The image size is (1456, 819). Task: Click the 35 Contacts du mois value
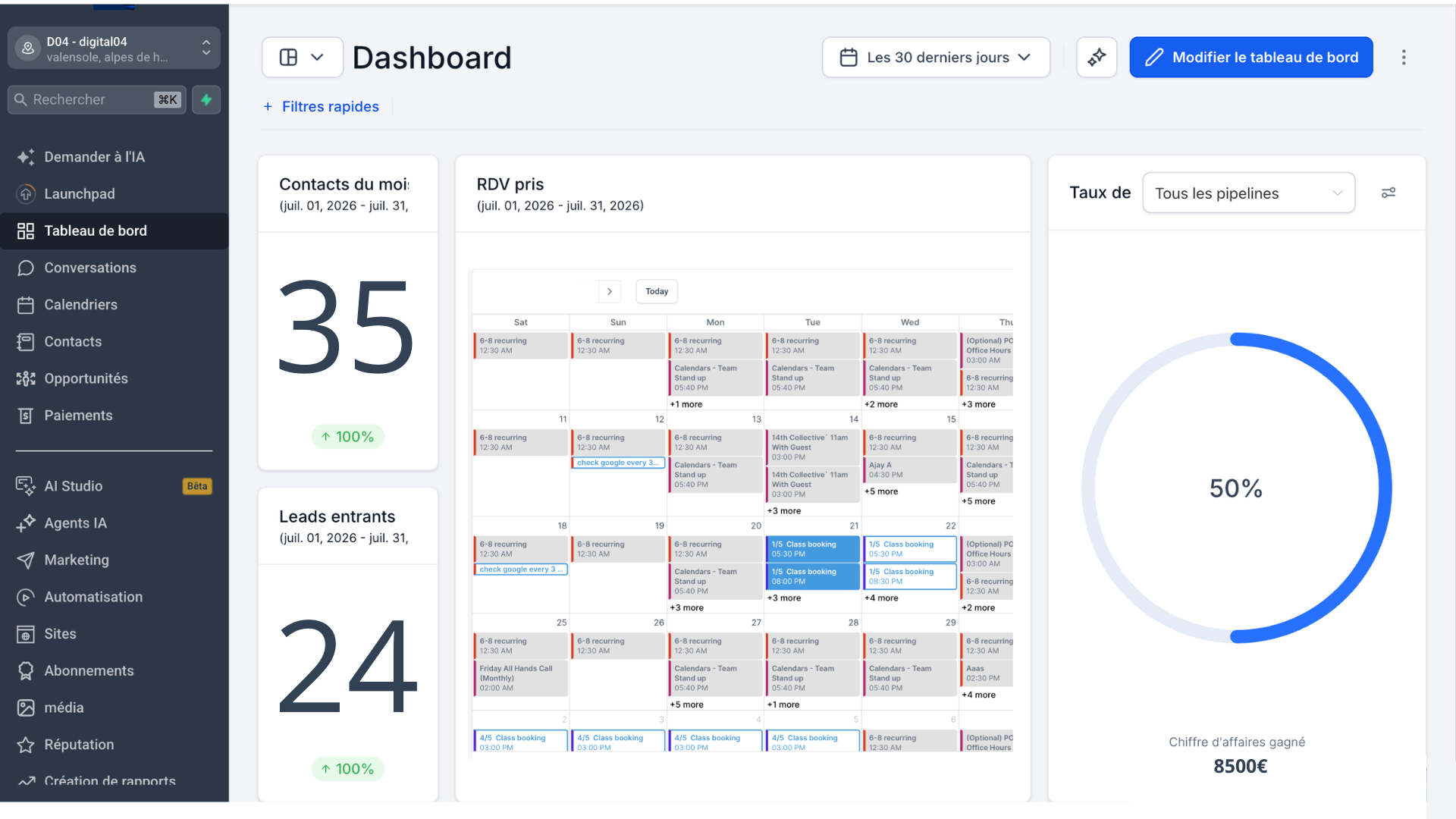[x=347, y=328]
